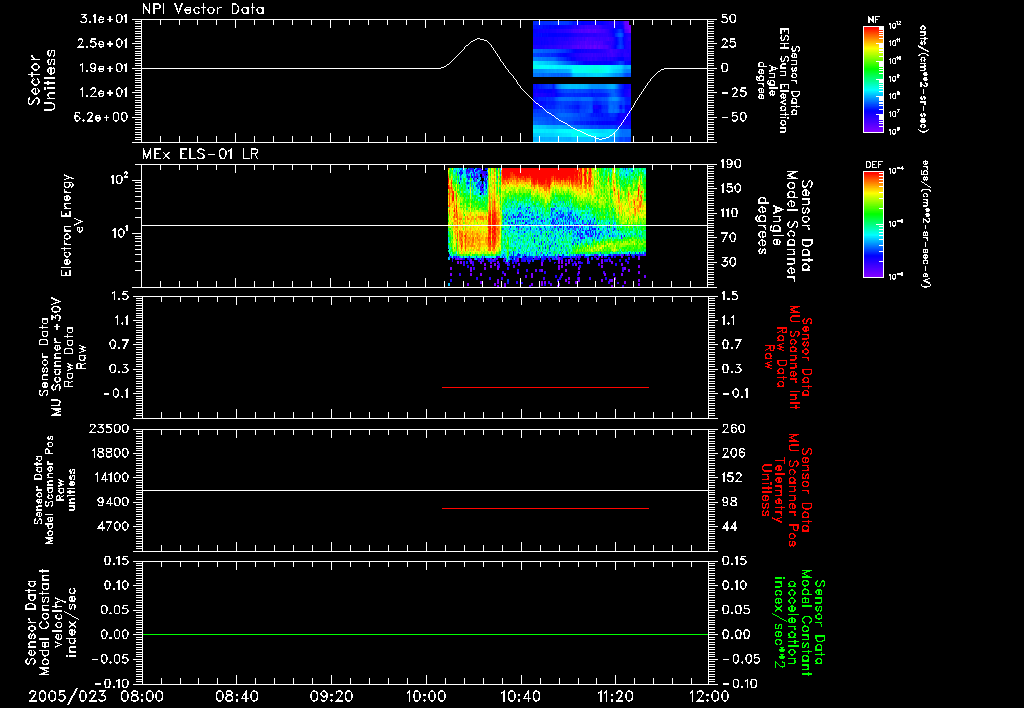
Task: Click the "44" telemetry tick value
Action: point(729,526)
